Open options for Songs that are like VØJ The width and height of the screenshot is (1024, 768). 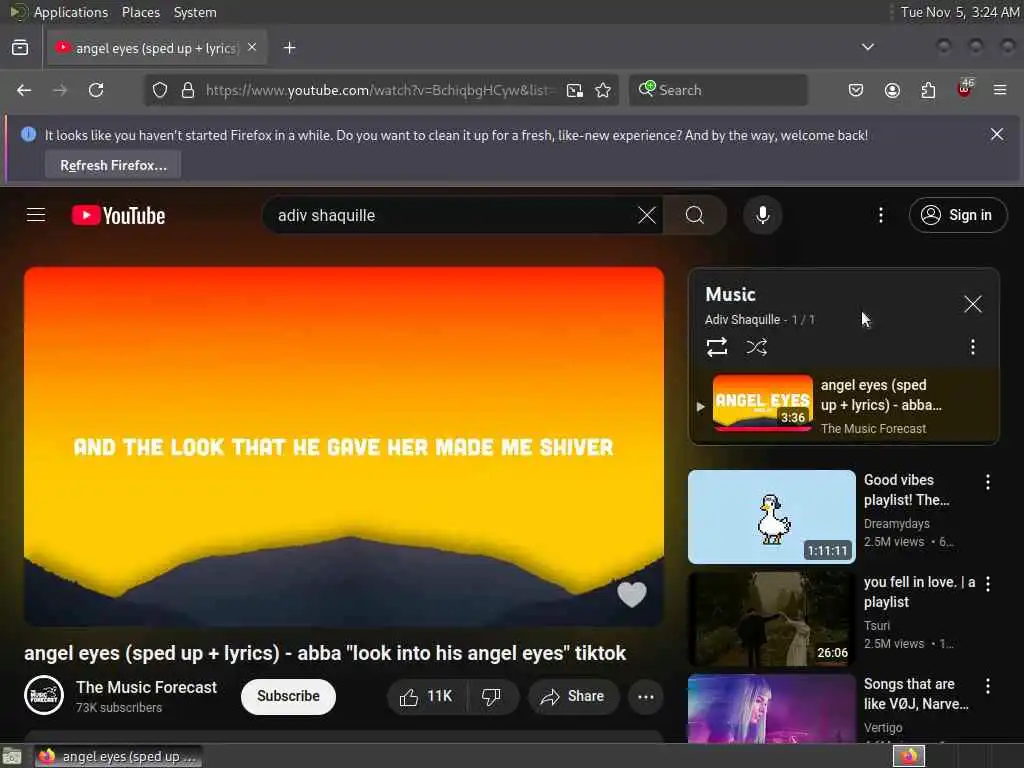tap(987, 686)
